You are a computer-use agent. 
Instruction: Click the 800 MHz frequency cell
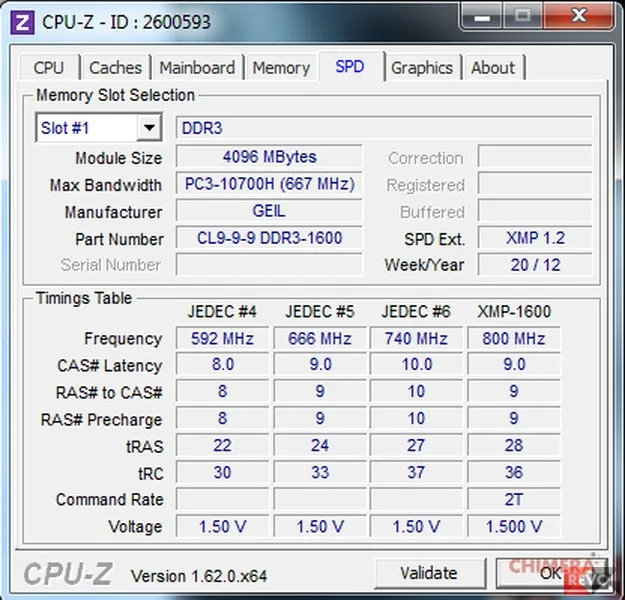tap(514, 338)
